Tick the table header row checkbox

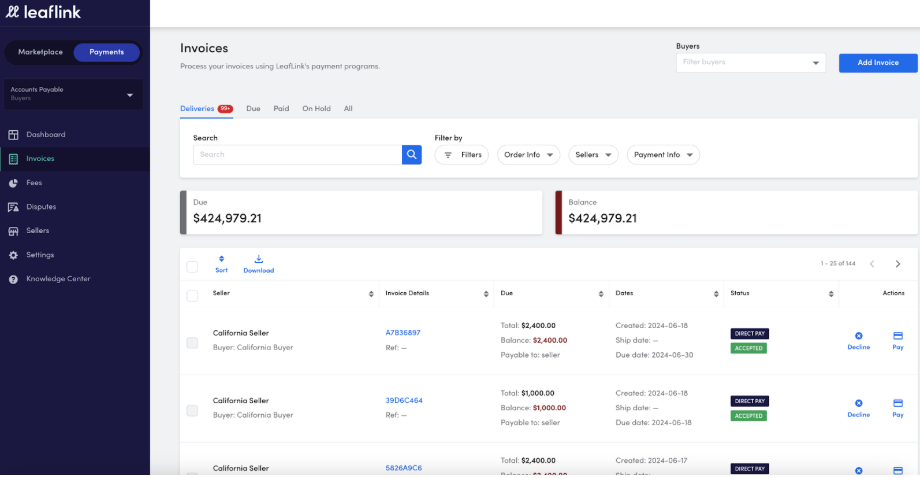192,296
